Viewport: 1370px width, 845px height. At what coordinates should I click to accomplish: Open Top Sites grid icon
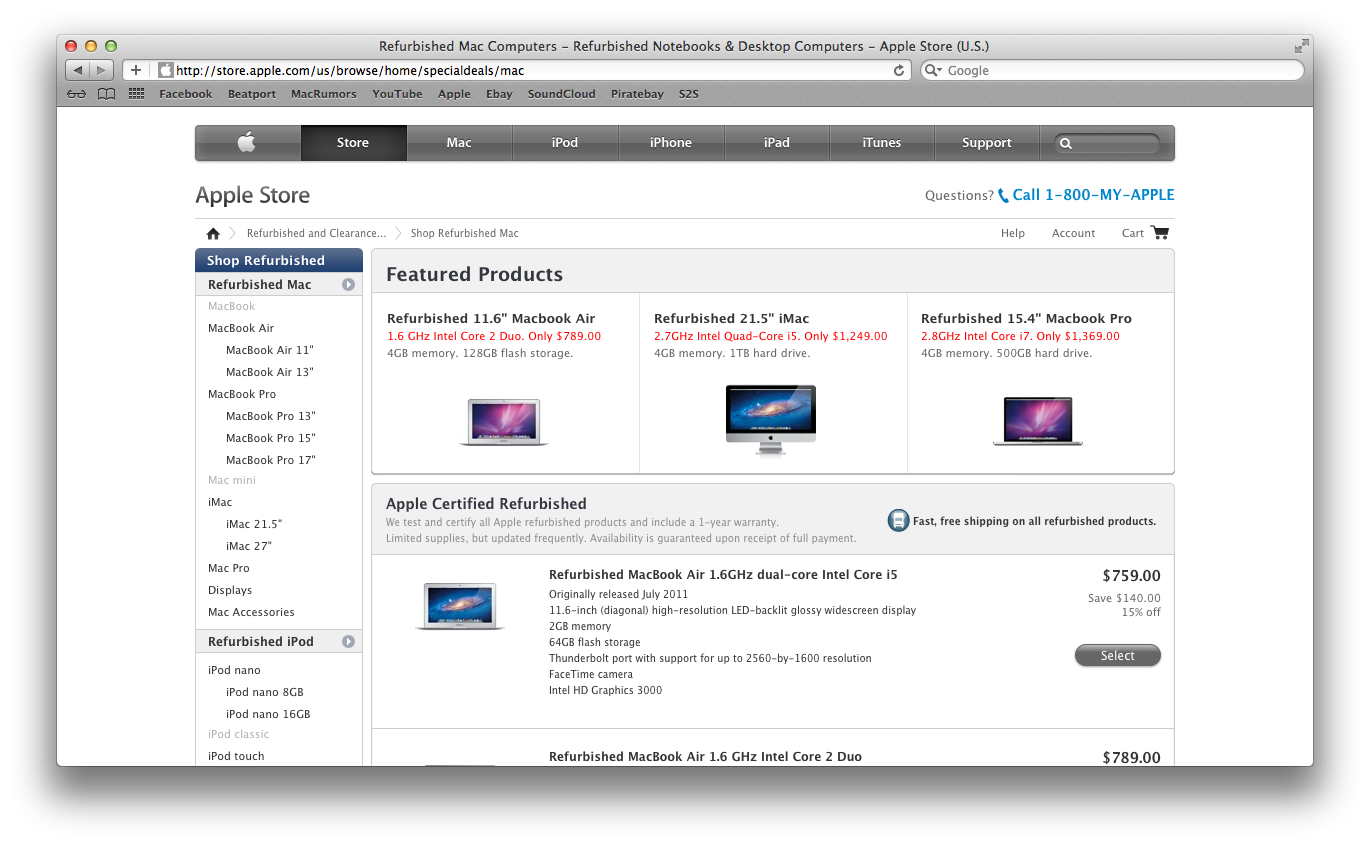(137, 94)
